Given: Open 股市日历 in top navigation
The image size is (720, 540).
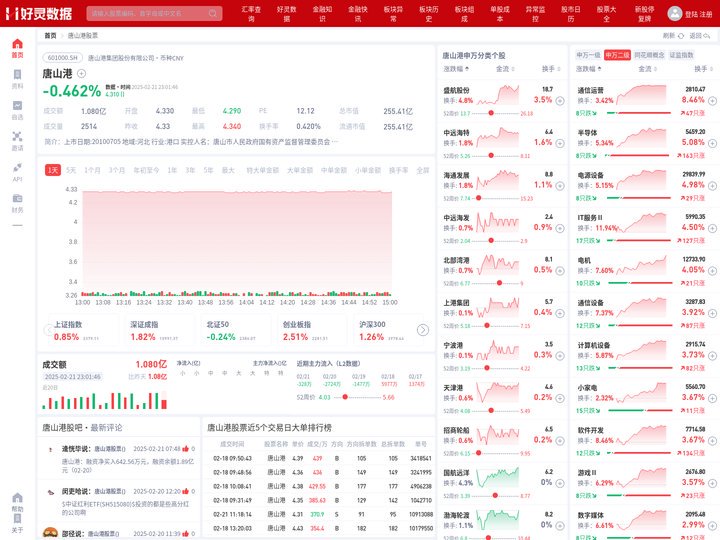Looking at the screenshot, I should point(571,14).
